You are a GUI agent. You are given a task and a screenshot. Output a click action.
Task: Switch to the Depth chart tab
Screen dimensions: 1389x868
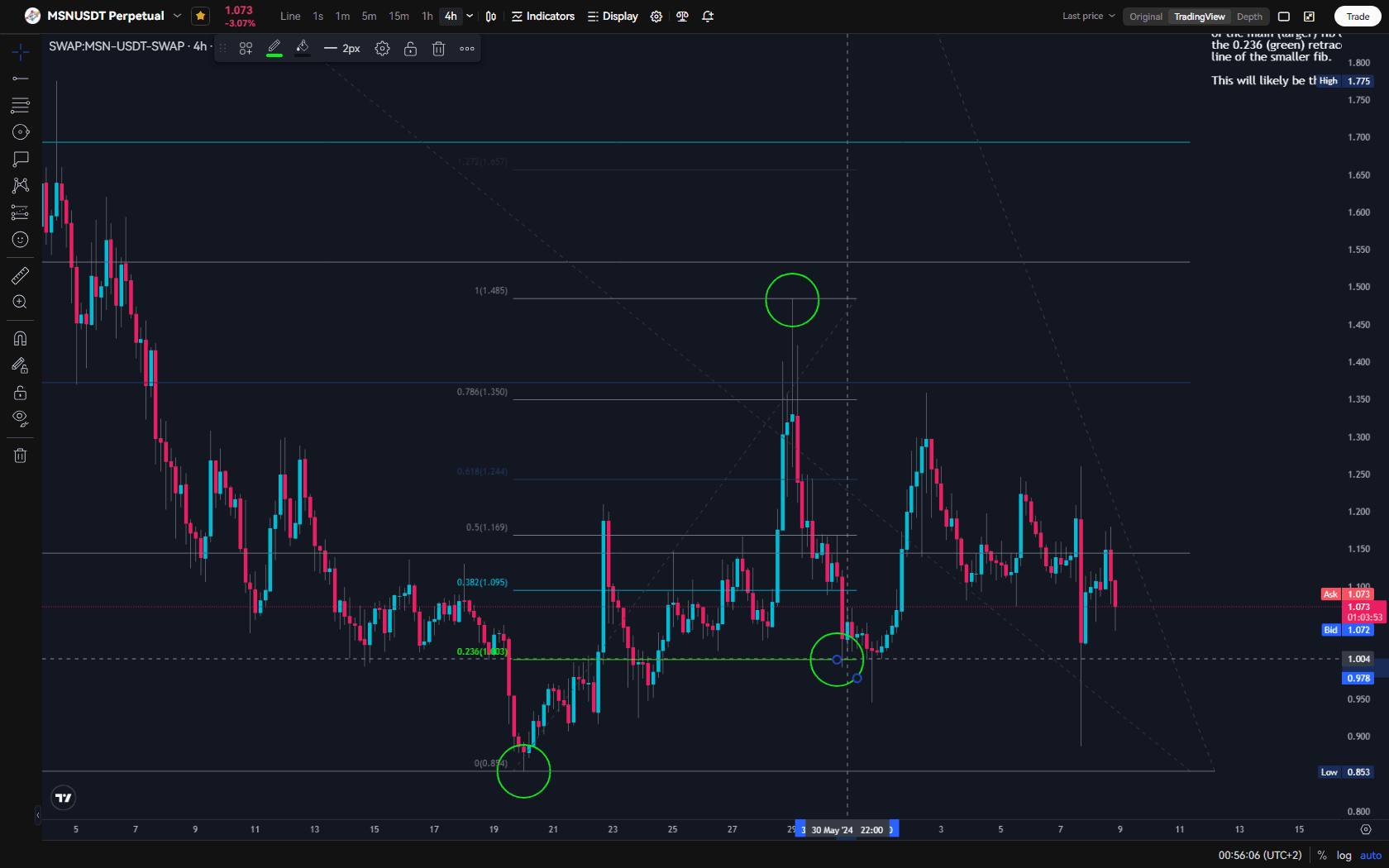tap(1250, 17)
